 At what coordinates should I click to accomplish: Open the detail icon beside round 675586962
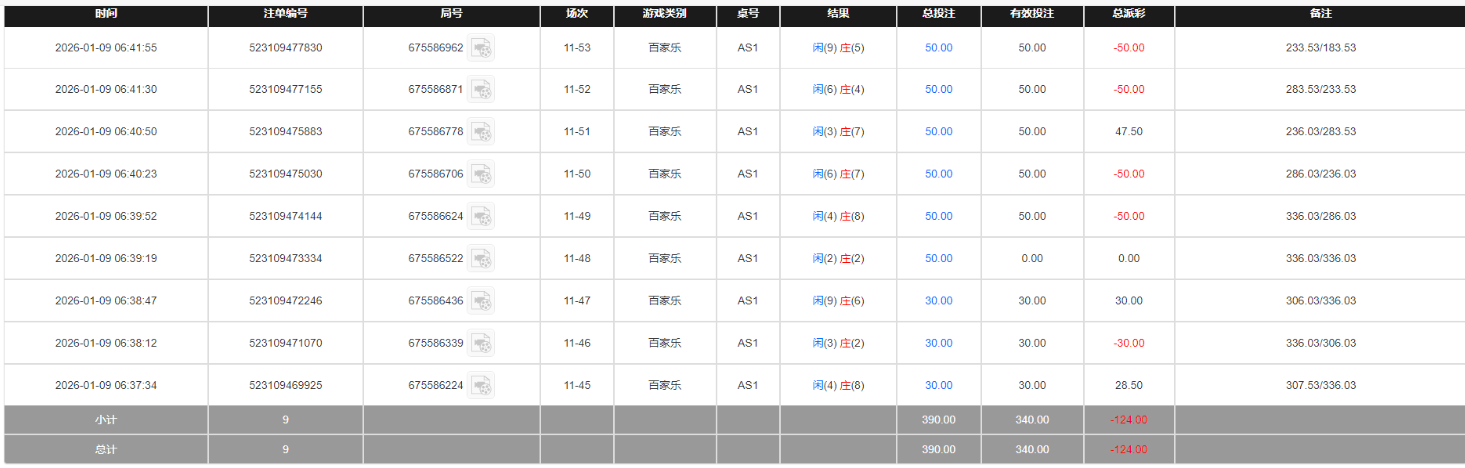click(x=482, y=48)
